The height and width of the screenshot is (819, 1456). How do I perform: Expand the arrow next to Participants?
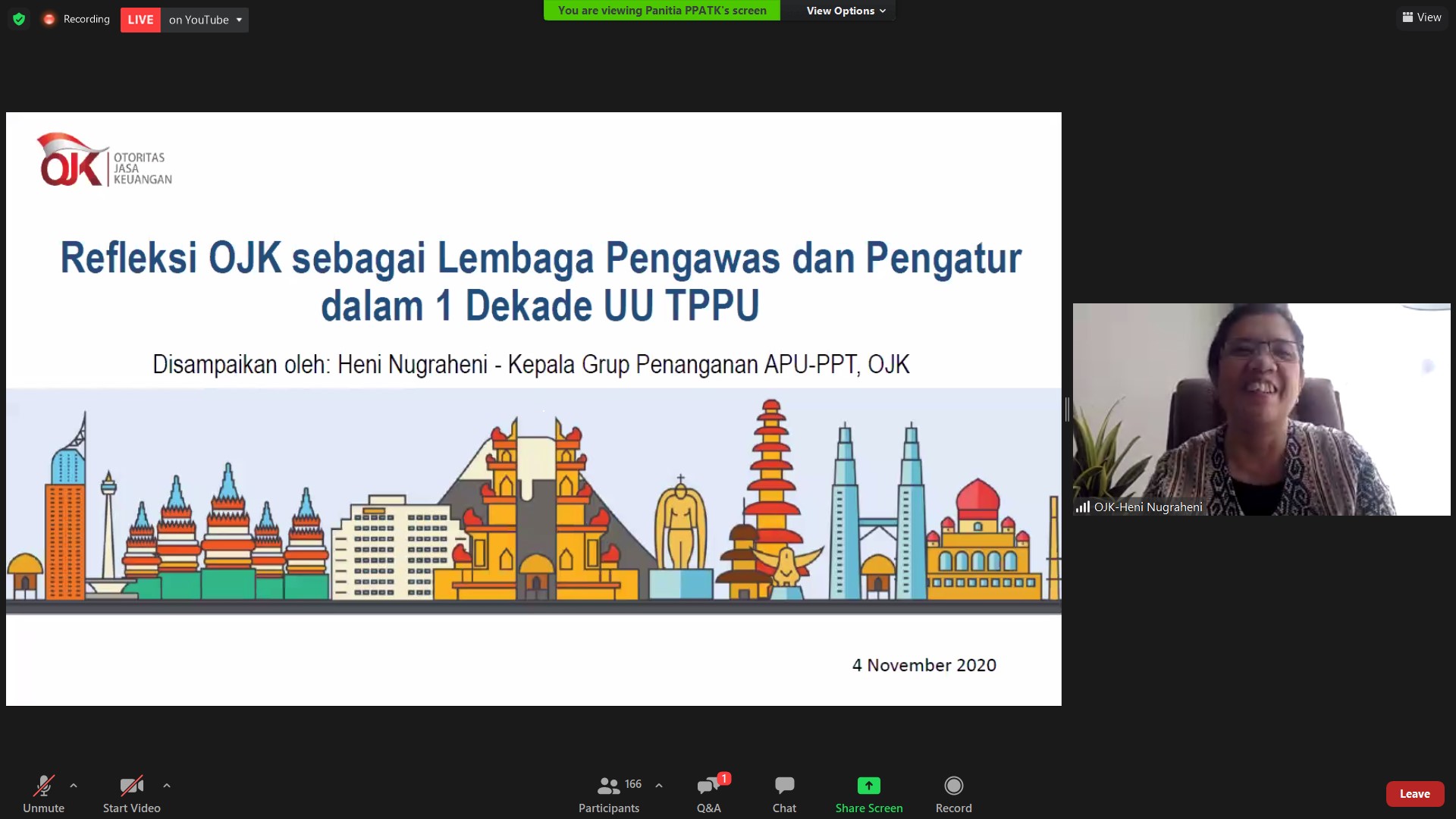point(659,786)
